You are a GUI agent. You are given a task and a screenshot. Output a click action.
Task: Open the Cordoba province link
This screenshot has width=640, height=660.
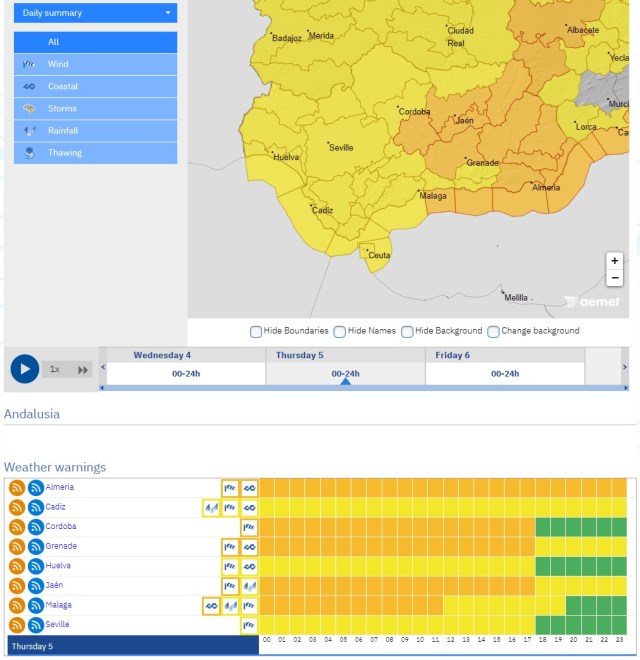tap(61, 526)
